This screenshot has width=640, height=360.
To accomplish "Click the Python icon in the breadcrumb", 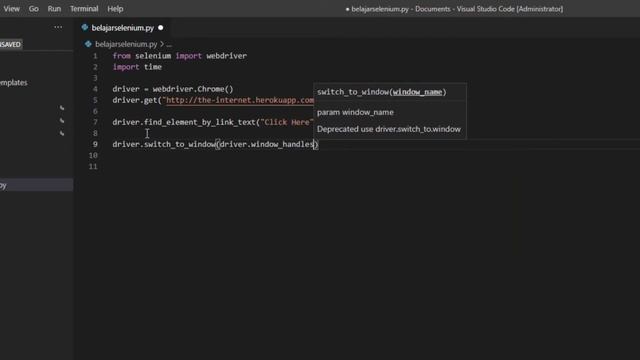I will coord(88,44).
